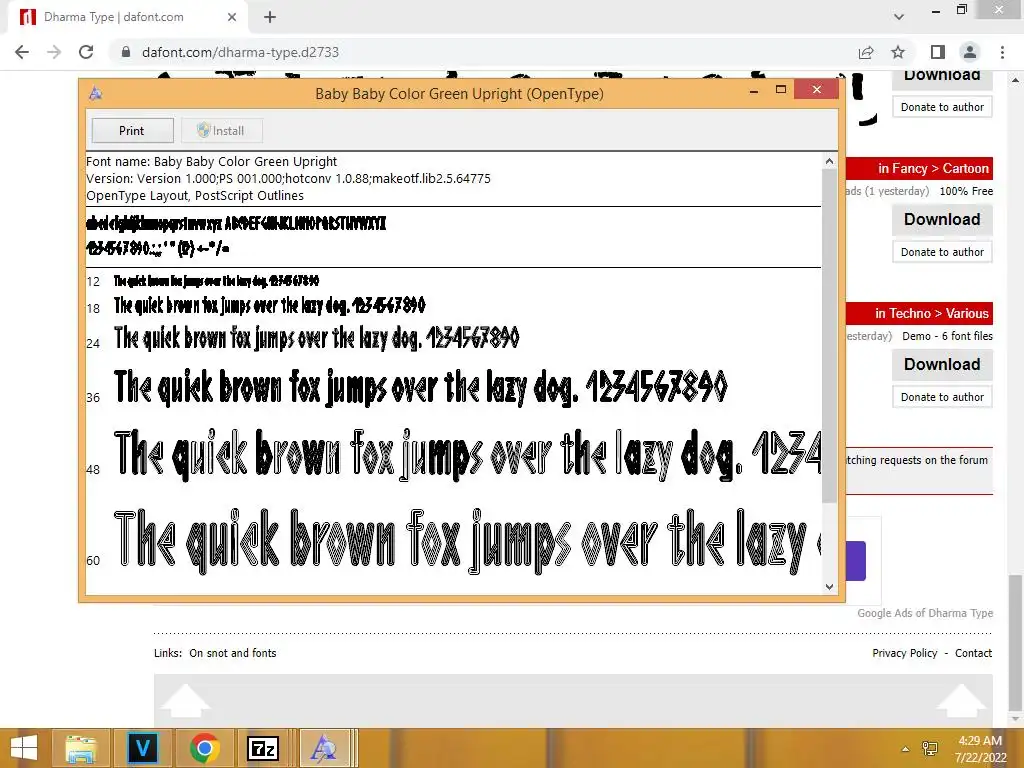The image size is (1024, 768).
Task: Maximize the font viewer window
Action: coord(780,90)
